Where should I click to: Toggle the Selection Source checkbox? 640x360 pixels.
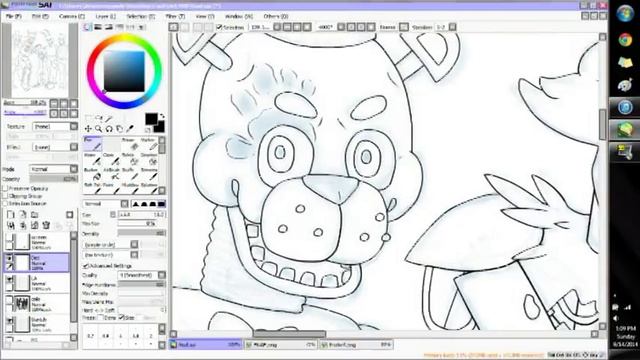pos(5,203)
